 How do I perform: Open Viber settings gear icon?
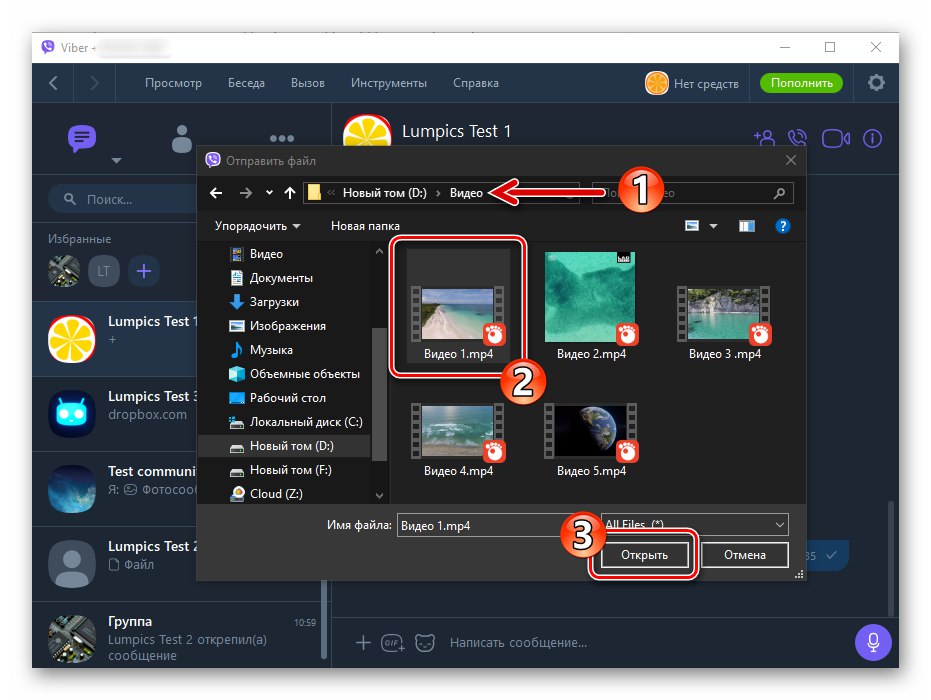pyautogui.click(x=876, y=83)
